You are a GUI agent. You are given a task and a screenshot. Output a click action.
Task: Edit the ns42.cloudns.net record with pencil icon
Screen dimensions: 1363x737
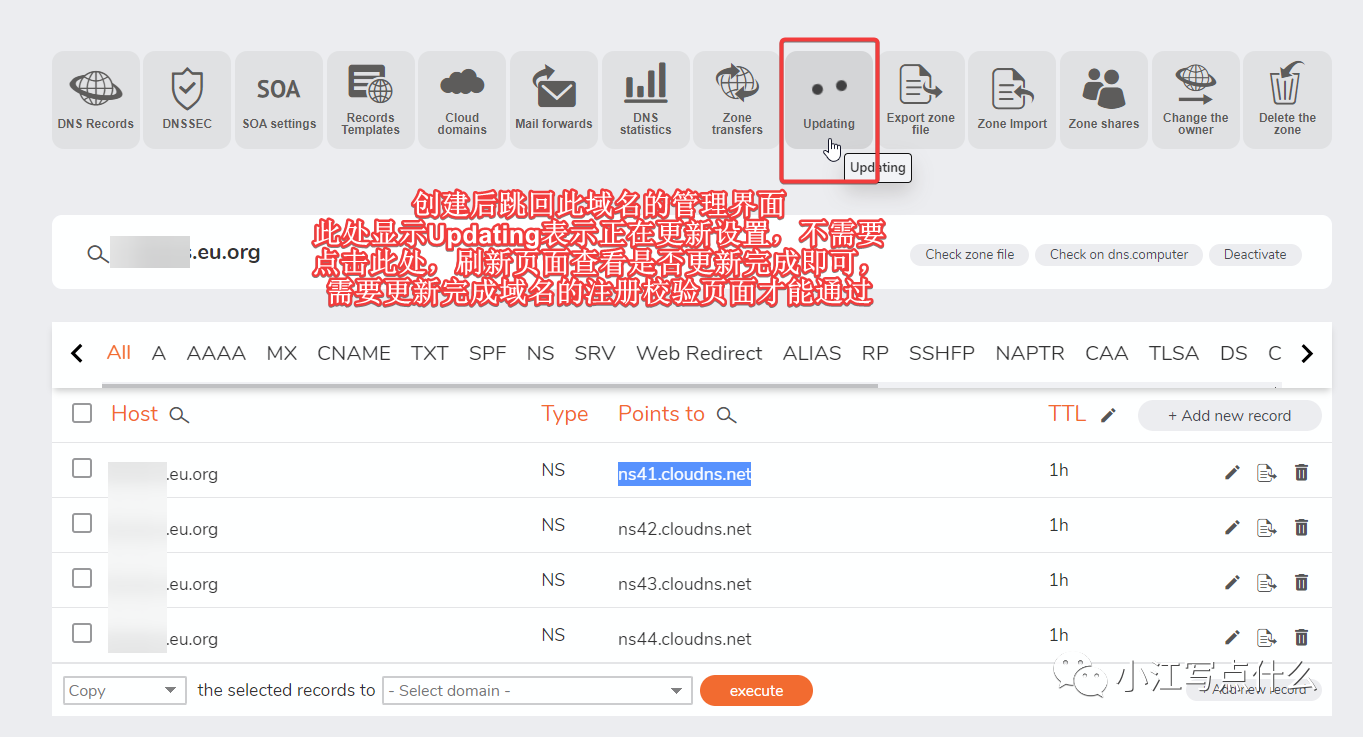(1232, 527)
